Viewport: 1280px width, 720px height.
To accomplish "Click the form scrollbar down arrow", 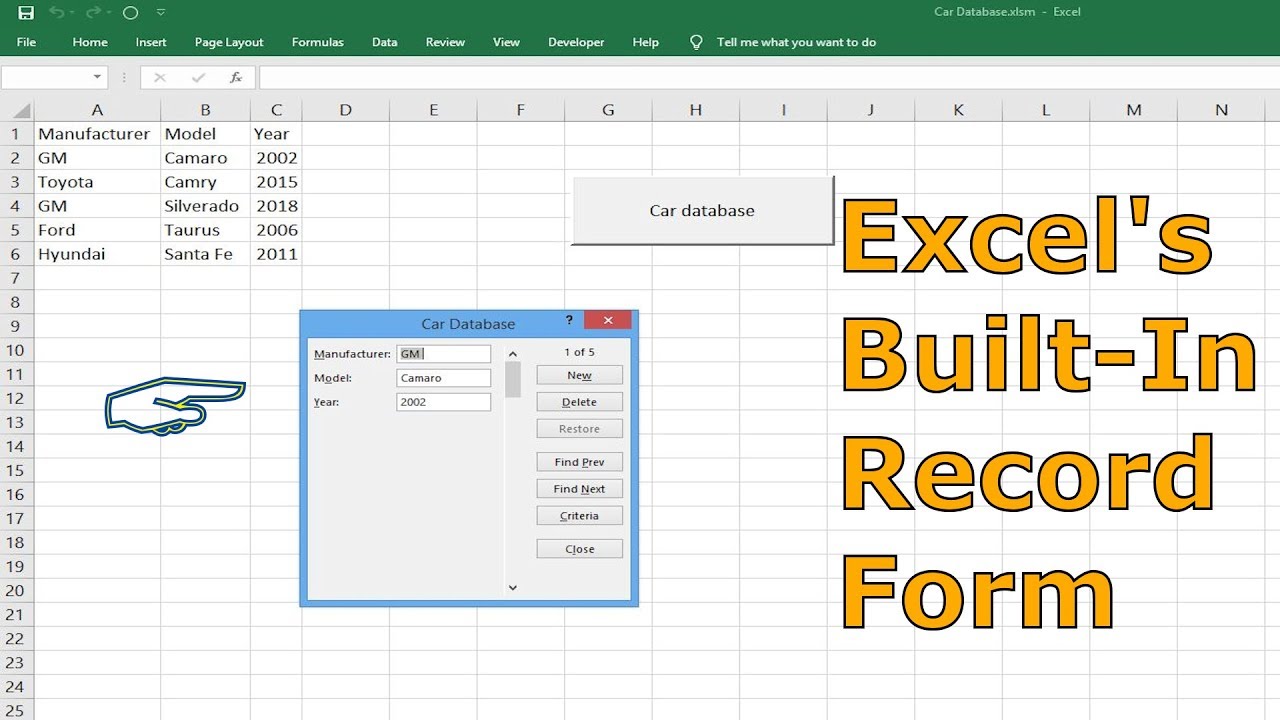I will pos(513,588).
